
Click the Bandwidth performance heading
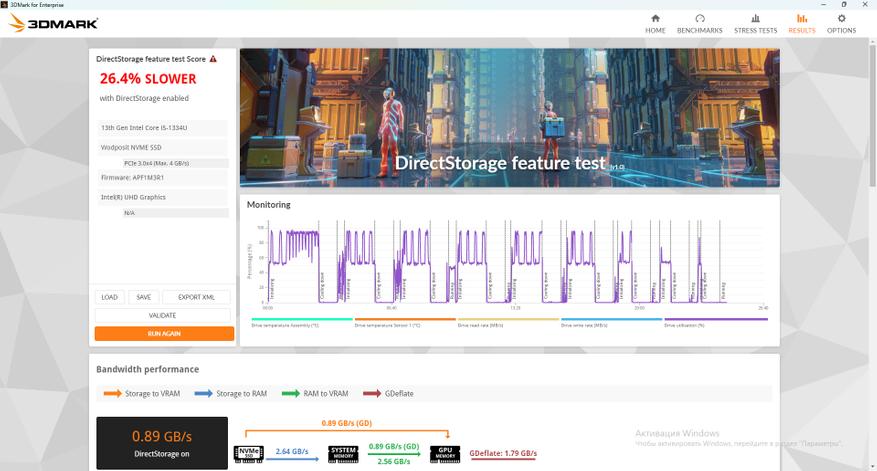coord(148,369)
